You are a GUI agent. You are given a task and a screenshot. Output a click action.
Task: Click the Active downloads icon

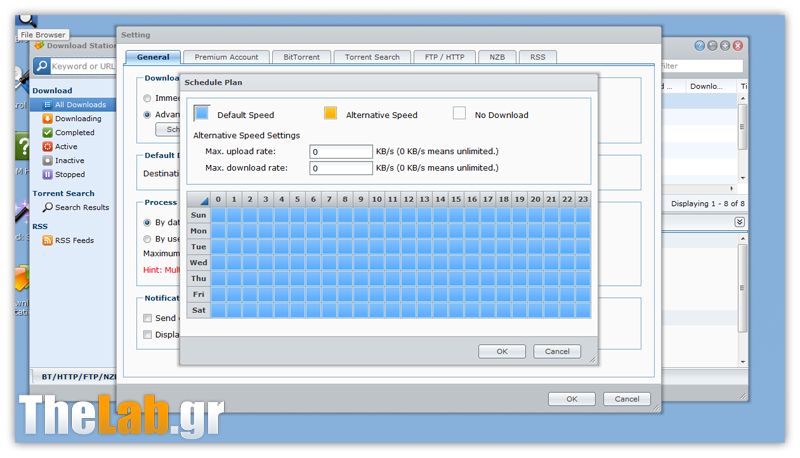(x=47, y=146)
